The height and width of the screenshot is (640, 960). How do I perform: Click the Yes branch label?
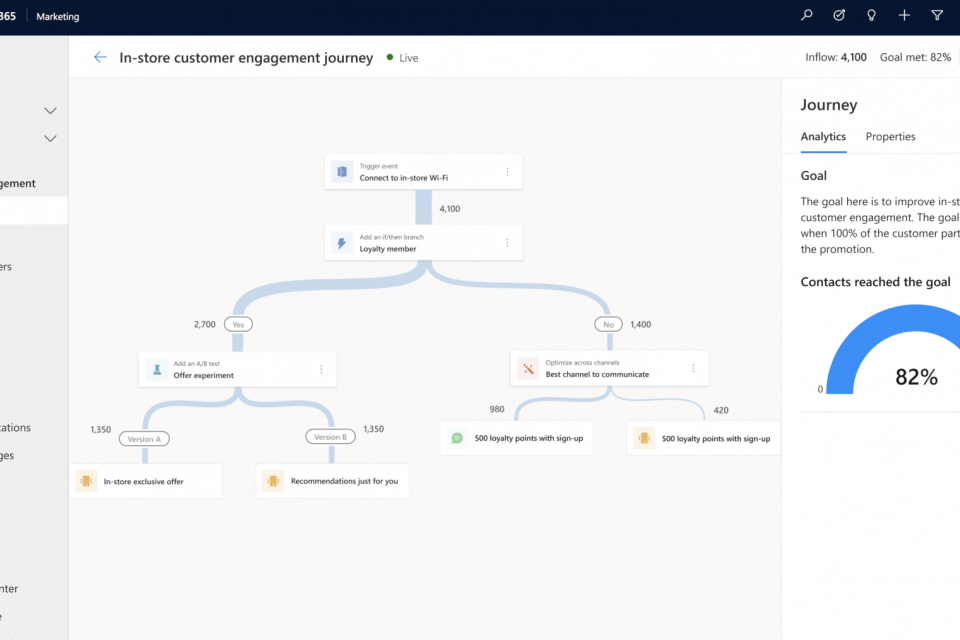[x=238, y=325]
